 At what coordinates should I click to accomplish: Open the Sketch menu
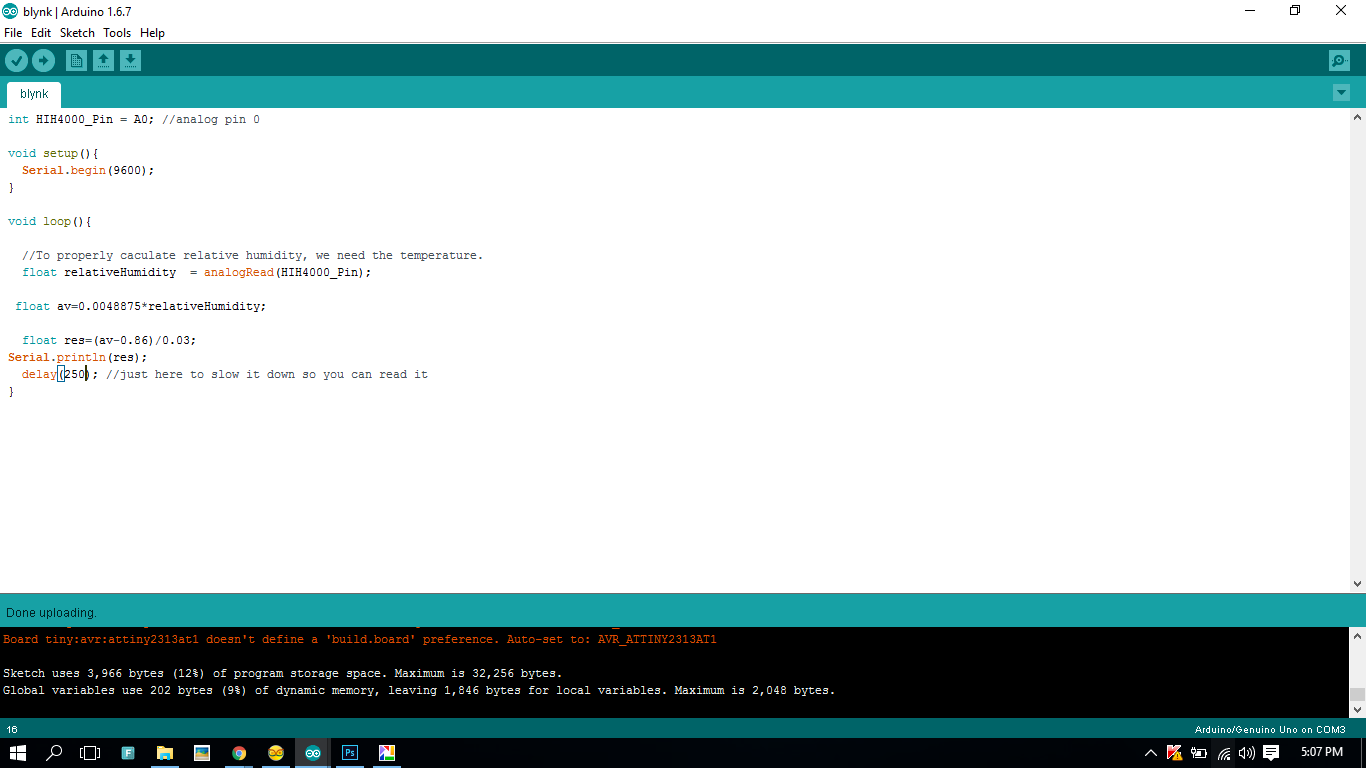77,33
